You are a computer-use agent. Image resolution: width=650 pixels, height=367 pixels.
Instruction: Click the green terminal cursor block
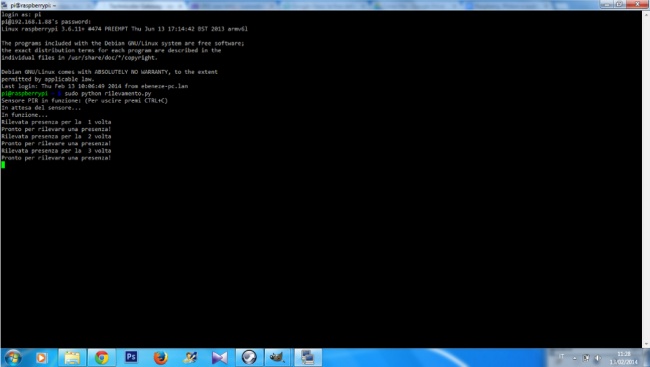pos(3,165)
